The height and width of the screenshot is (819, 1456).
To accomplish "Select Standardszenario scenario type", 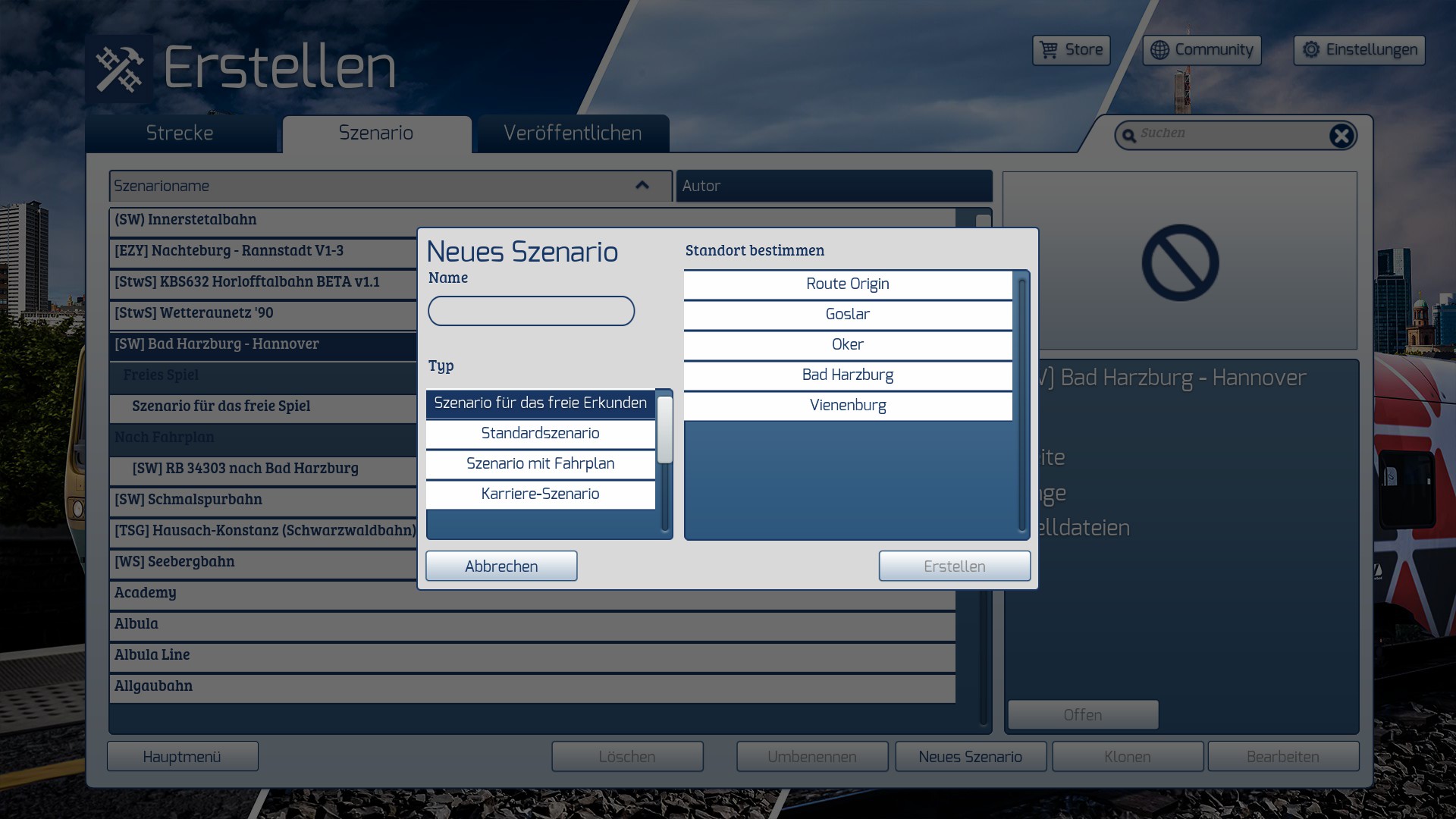I will point(540,433).
